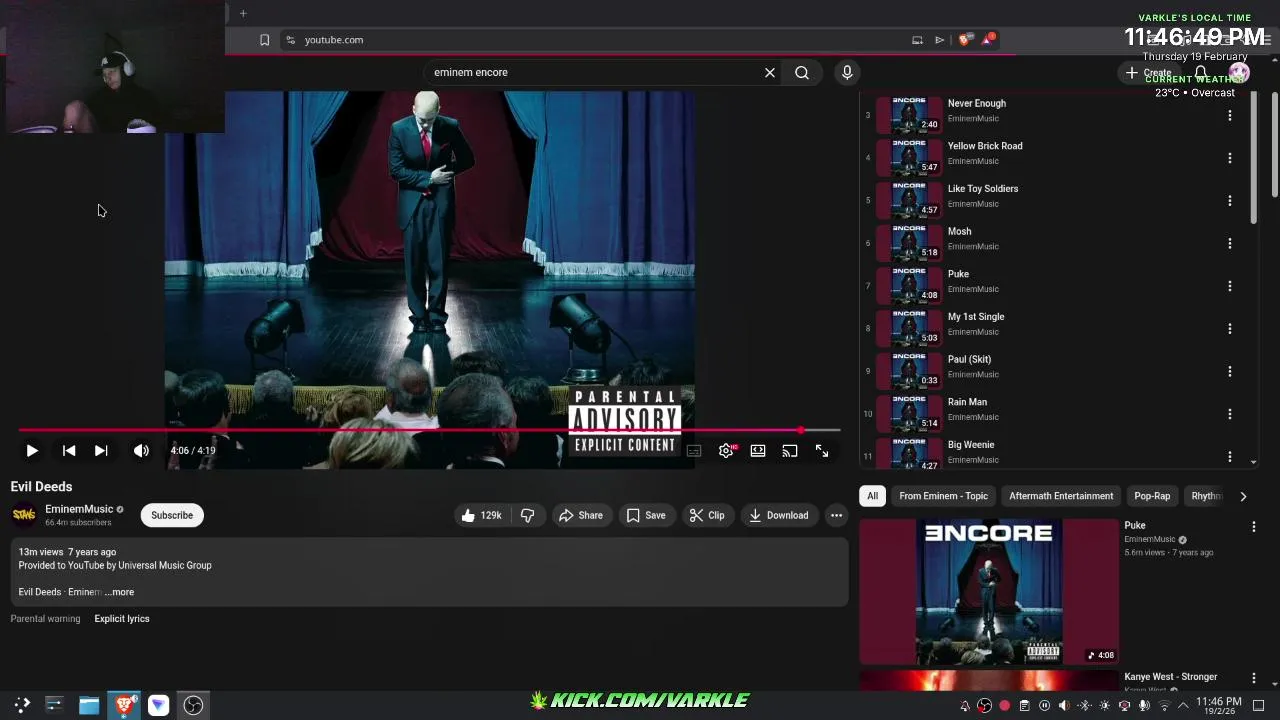Viewport: 1280px width, 720px height.
Task: Open Brave Shields lion icon
Action: point(964,40)
